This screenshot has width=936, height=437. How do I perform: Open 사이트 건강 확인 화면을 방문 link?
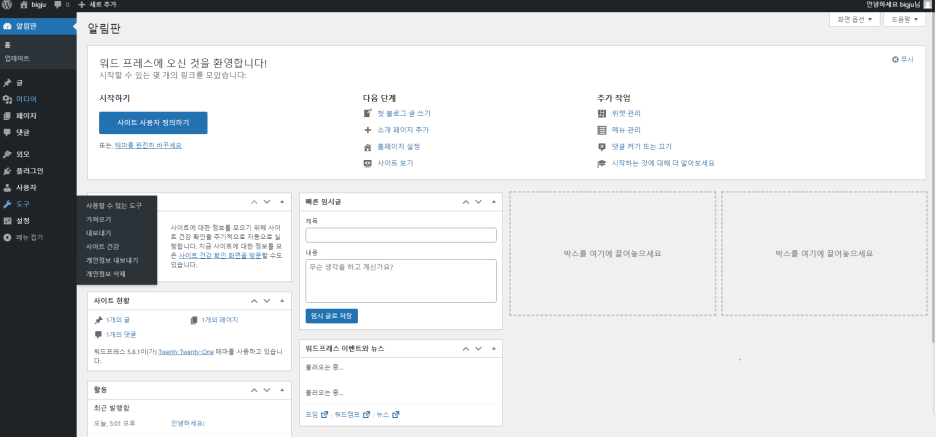[220, 255]
